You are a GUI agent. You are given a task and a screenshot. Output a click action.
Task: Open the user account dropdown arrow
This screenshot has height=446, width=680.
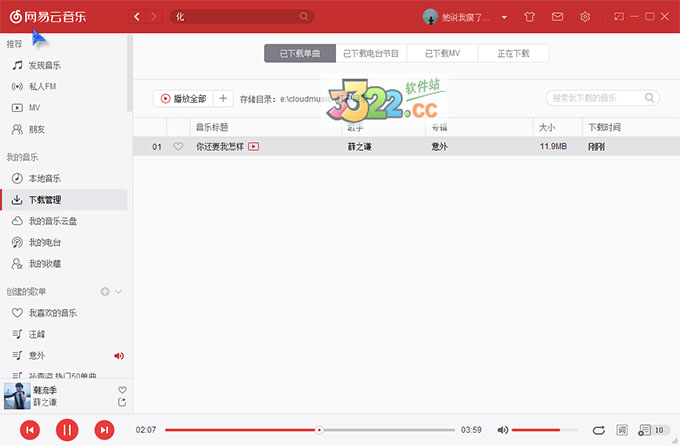tap(504, 18)
